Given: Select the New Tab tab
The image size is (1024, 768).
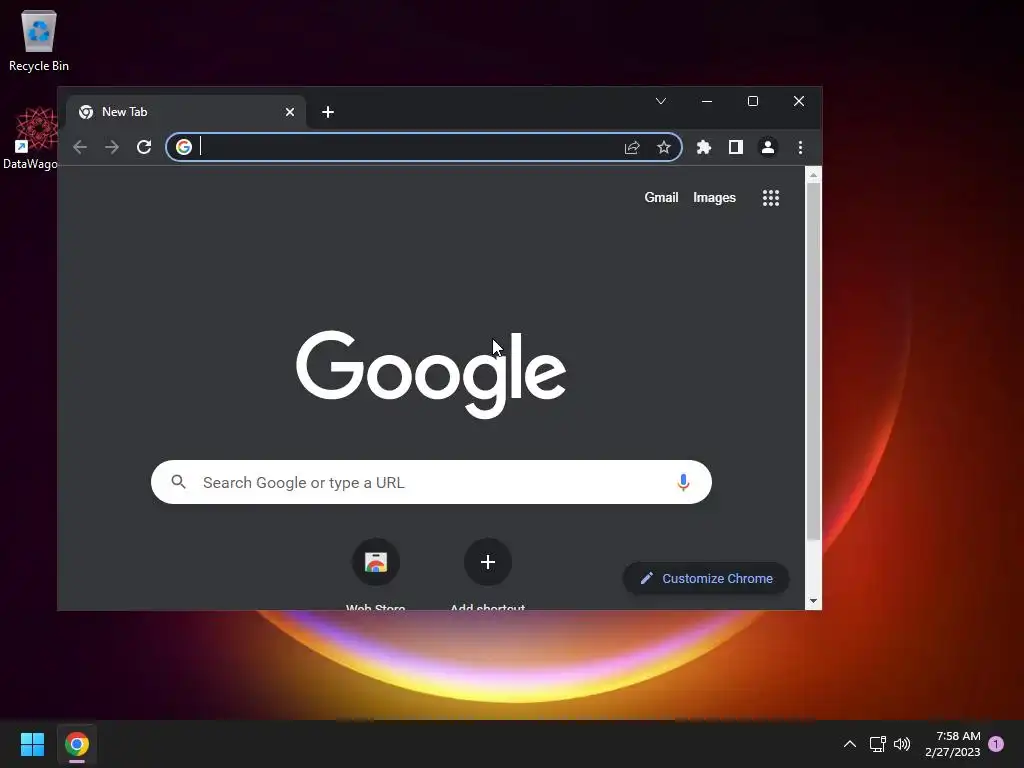Looking at the screenshot, I should click(x=185, y=112).
